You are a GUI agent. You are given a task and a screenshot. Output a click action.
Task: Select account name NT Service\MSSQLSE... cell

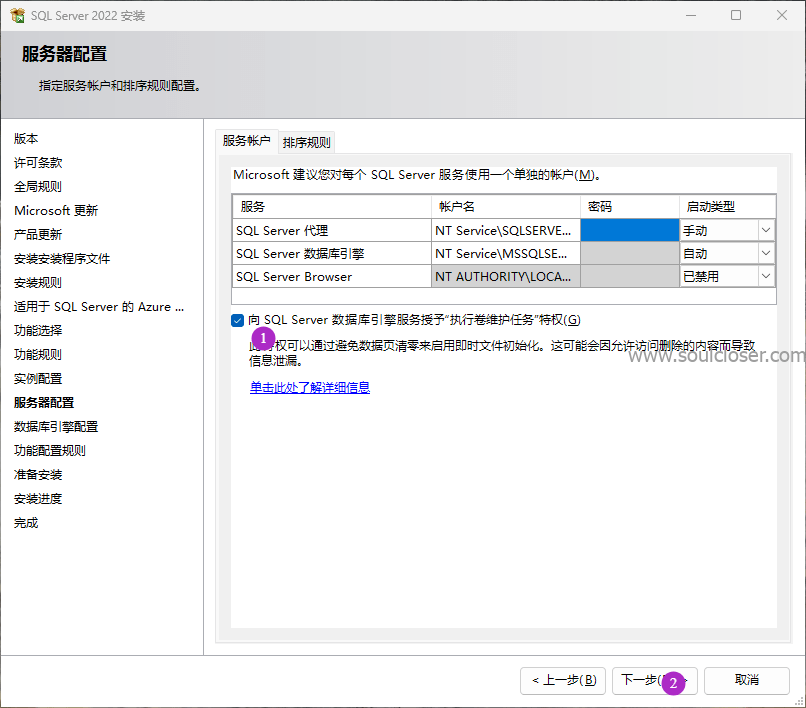pos(506,253)
